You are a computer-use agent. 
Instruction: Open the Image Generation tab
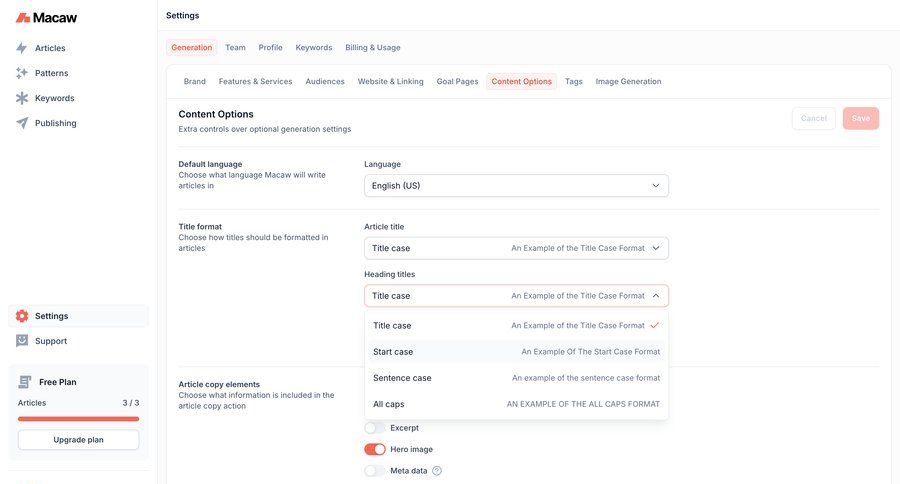click(x=628, y=81)
